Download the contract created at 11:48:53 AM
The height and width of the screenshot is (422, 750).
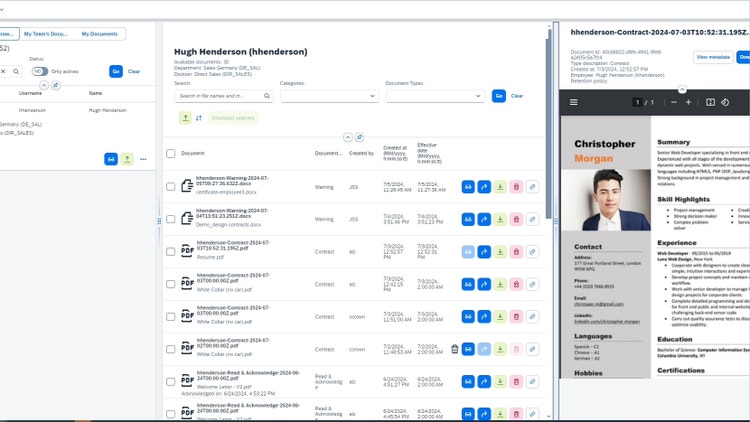point(500,349)
